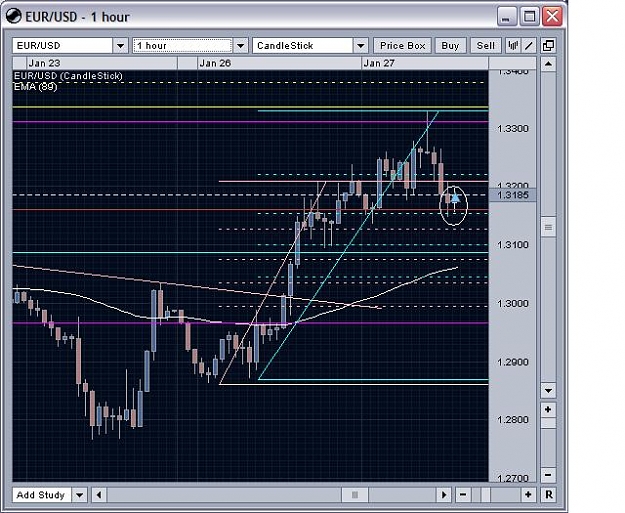Image resolution: width=625 pixels, height=513 pixels.
Task: Click the Jan 27 date header
Action: [379, 63]
